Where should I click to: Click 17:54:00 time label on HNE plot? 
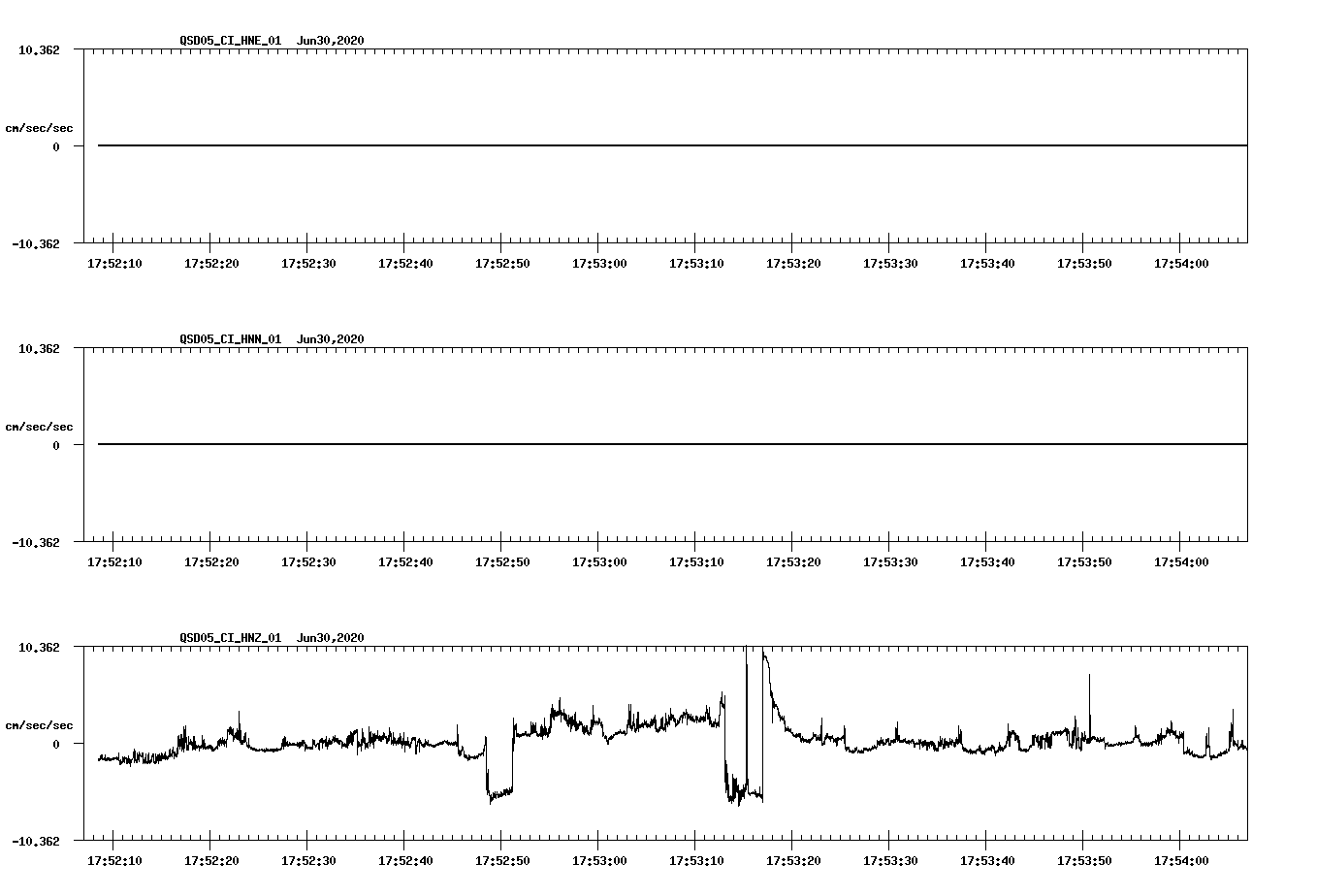1181,264
